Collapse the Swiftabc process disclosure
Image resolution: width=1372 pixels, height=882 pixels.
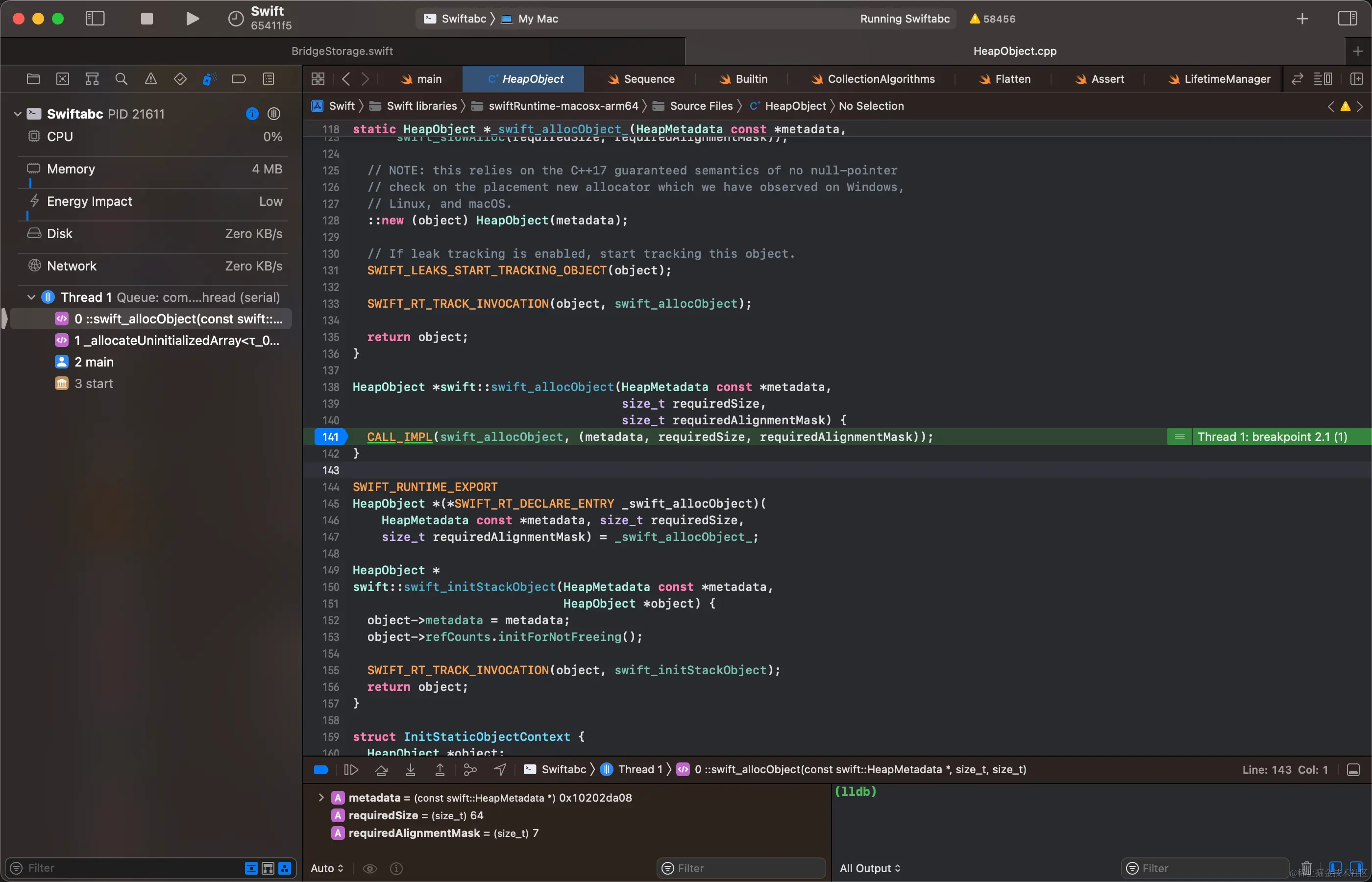point(17,114)
